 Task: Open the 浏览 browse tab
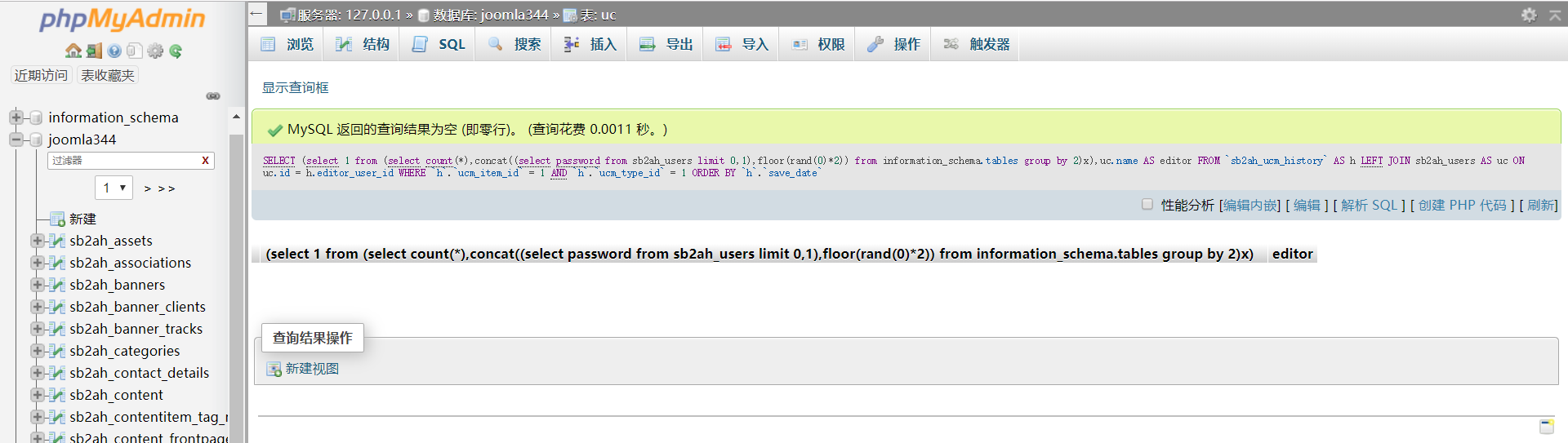click(287, 44)
